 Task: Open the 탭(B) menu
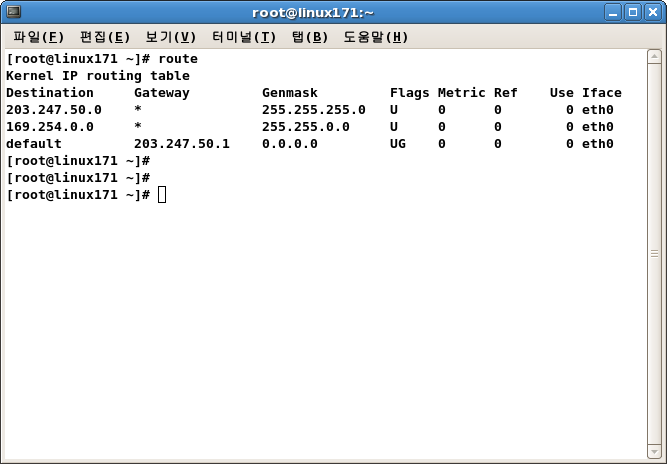point(310,37)
